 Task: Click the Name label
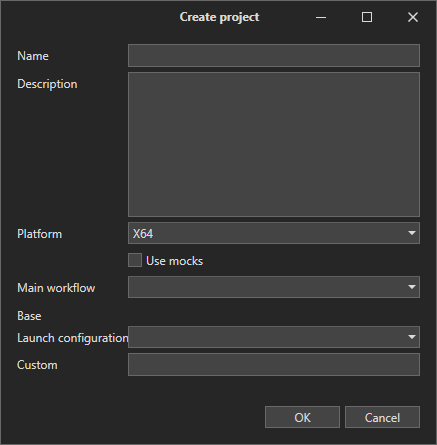(x=33, y=56)
